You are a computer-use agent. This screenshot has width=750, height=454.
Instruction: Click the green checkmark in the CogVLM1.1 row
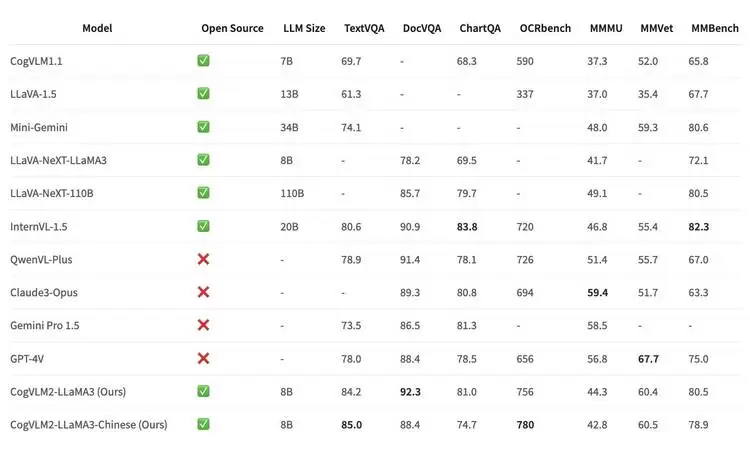pos(203,61)
